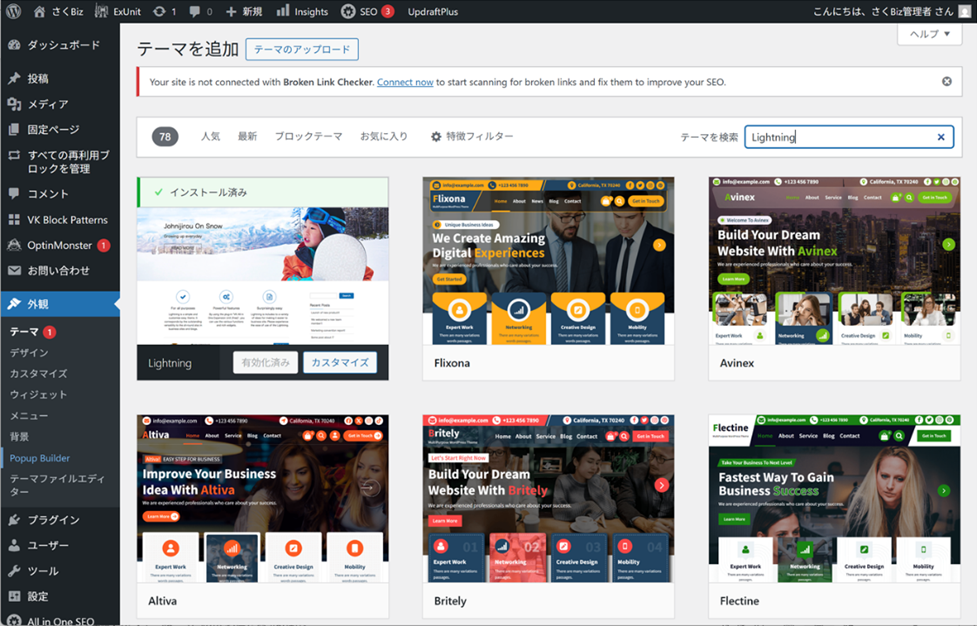Open ツール in the sidebar
The width and height of the screenshot is (977, 626).
point(60,571)
